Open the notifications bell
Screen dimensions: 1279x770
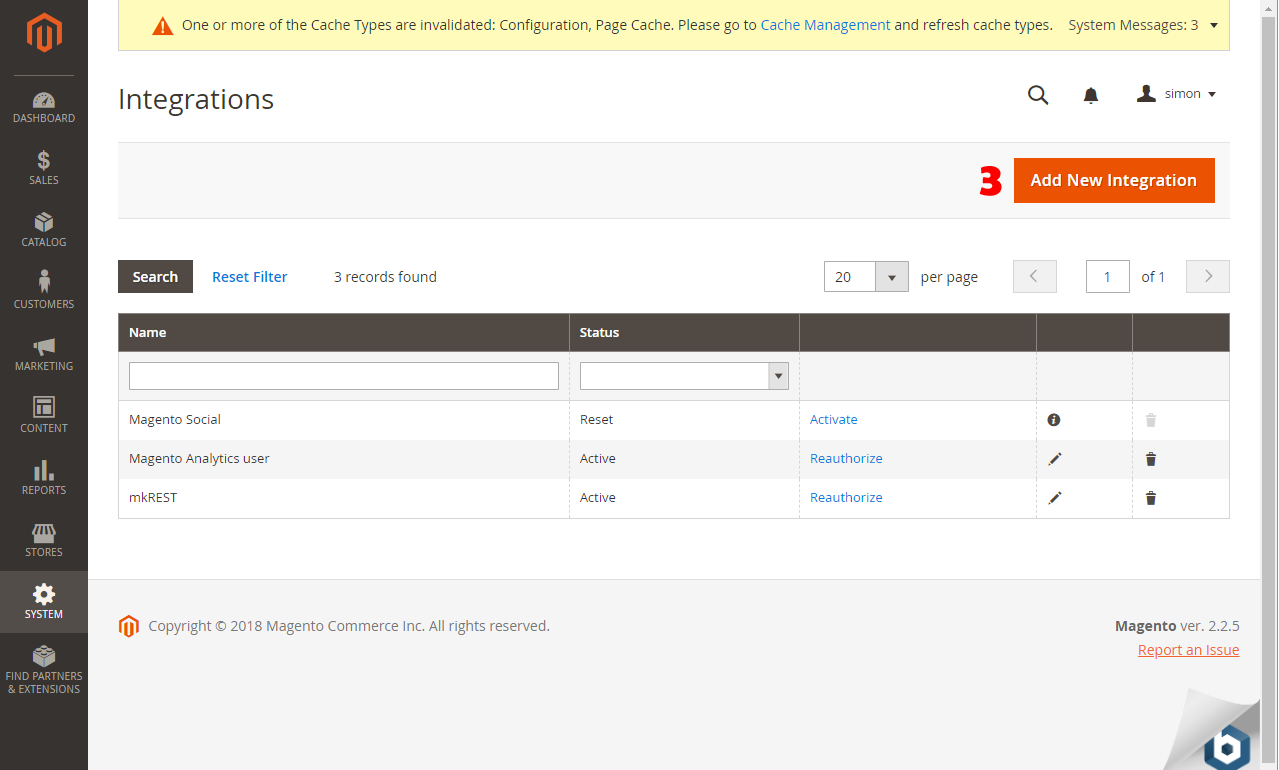[x=1091, y=95]
